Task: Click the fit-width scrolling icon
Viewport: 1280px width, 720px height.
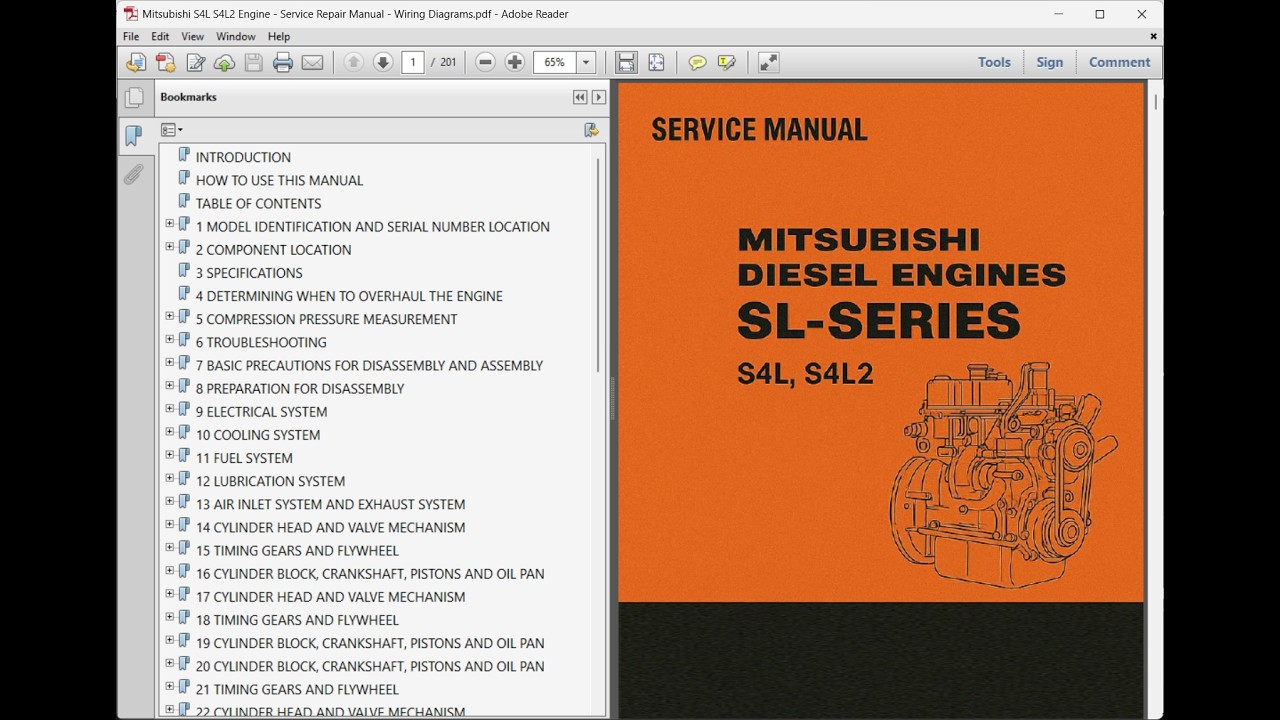Action: 626,62
